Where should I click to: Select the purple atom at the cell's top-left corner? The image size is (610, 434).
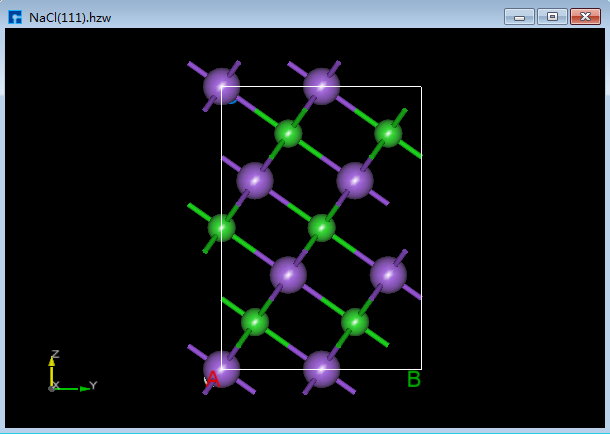[221, 86]
